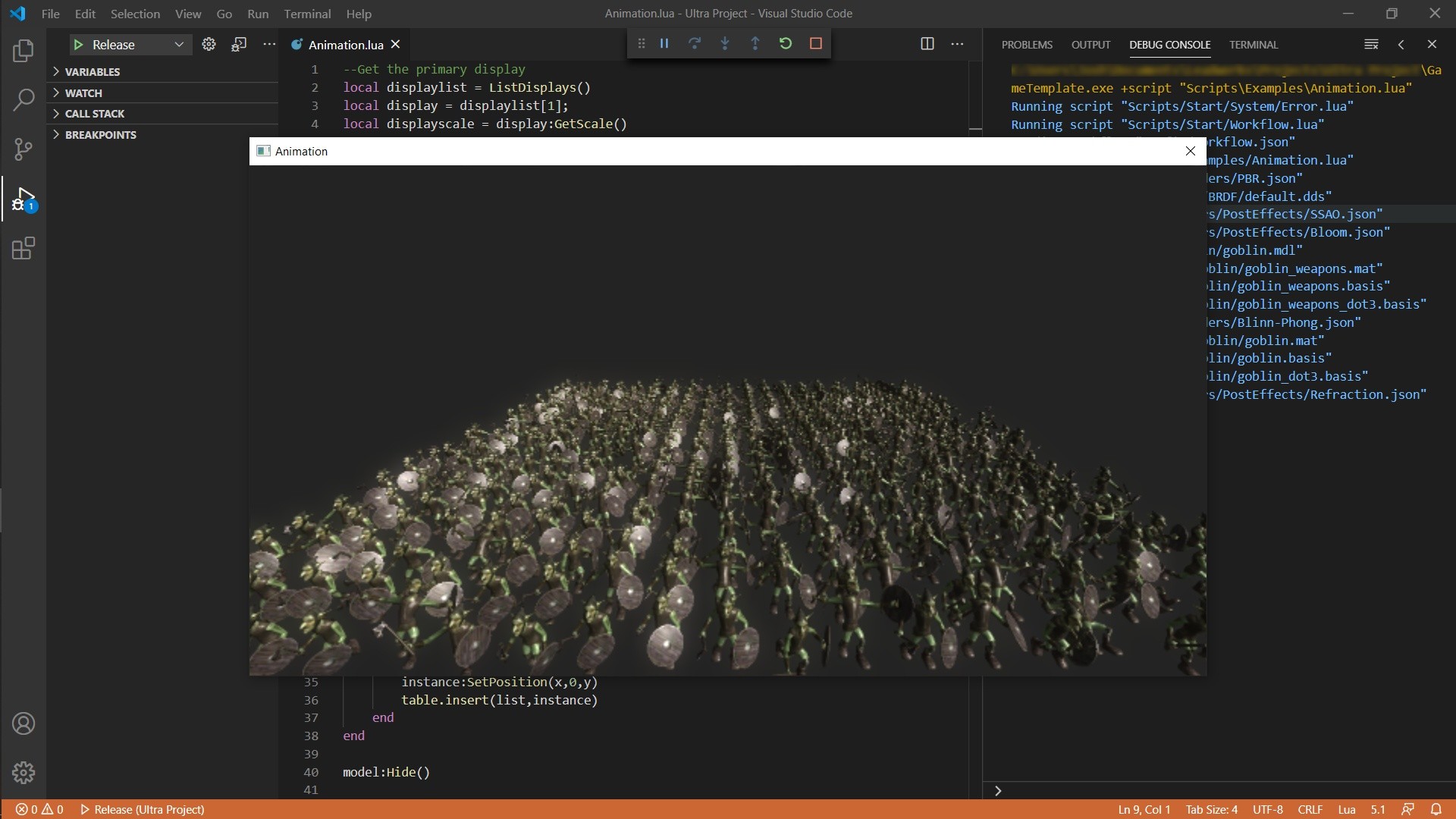Start debugging with the green Release play button

pyautogui.click(x=79, y=44)
